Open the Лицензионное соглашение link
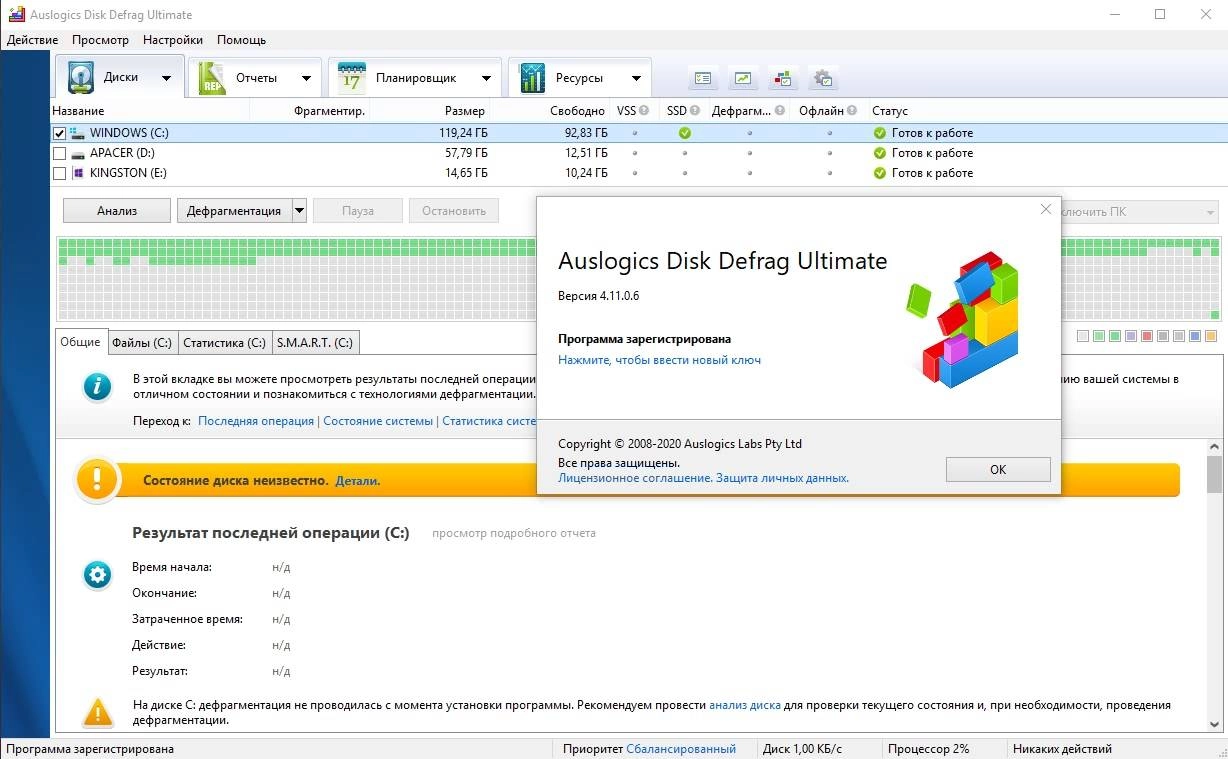1228x759 pixels. pos(635,478)
